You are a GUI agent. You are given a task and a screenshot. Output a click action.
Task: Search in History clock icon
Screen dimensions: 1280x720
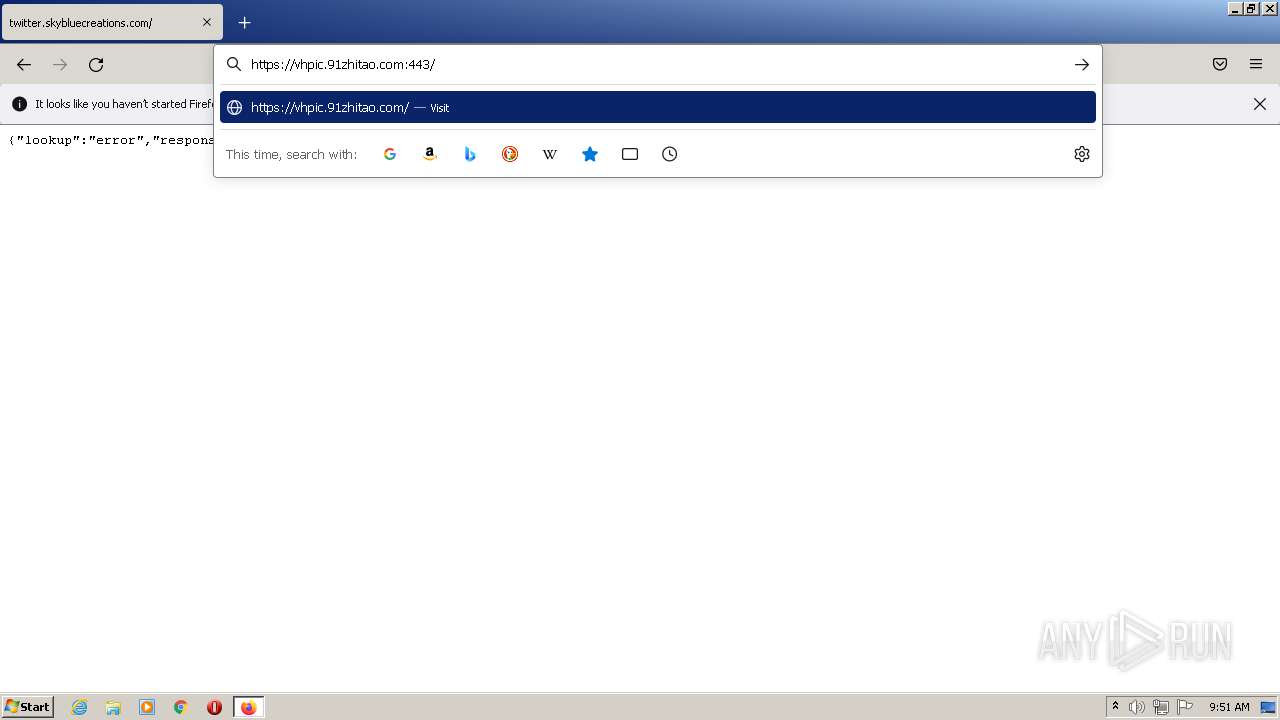pos(670,154)
